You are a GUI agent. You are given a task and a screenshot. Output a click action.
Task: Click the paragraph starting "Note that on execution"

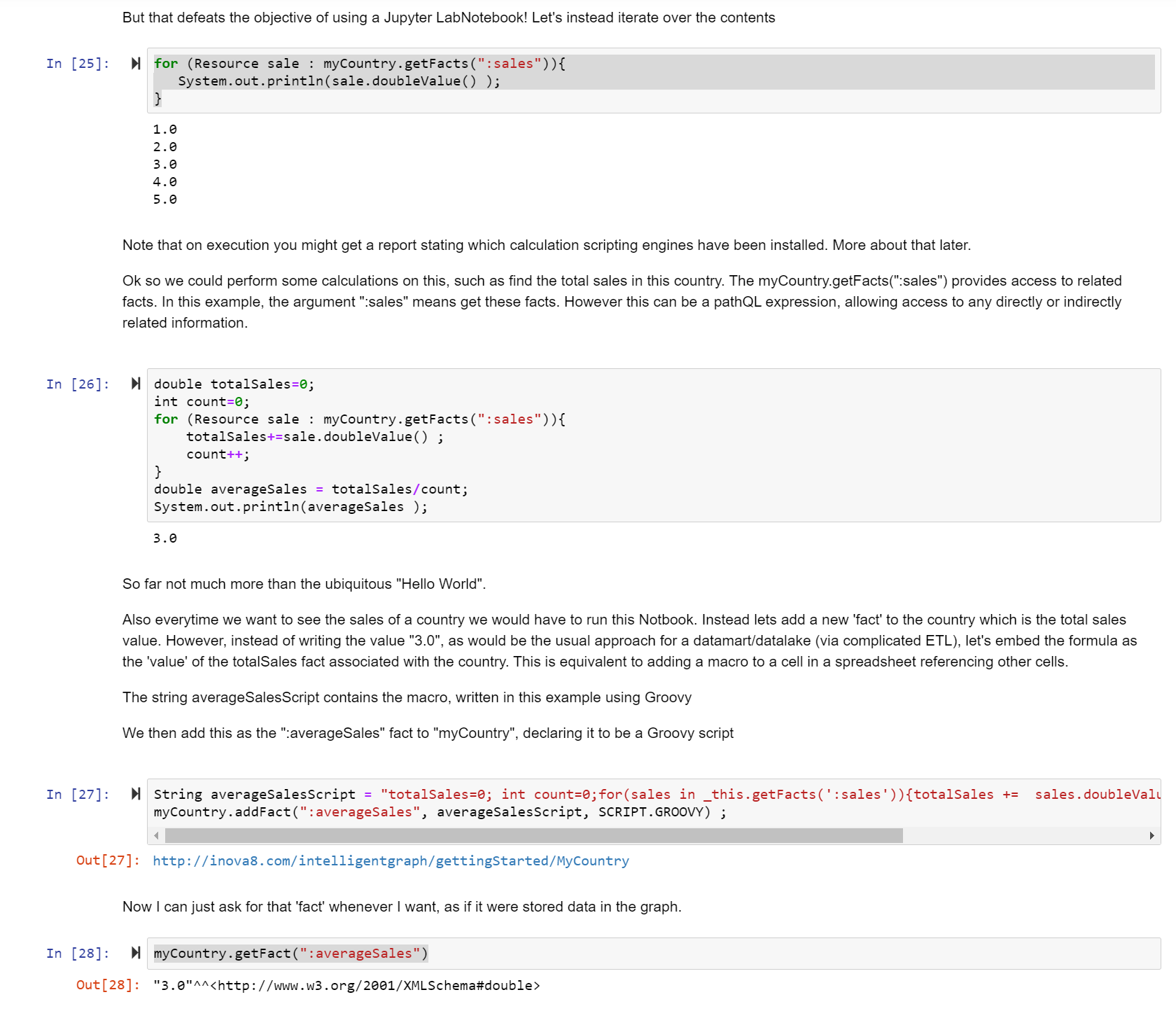click(547, 245)
